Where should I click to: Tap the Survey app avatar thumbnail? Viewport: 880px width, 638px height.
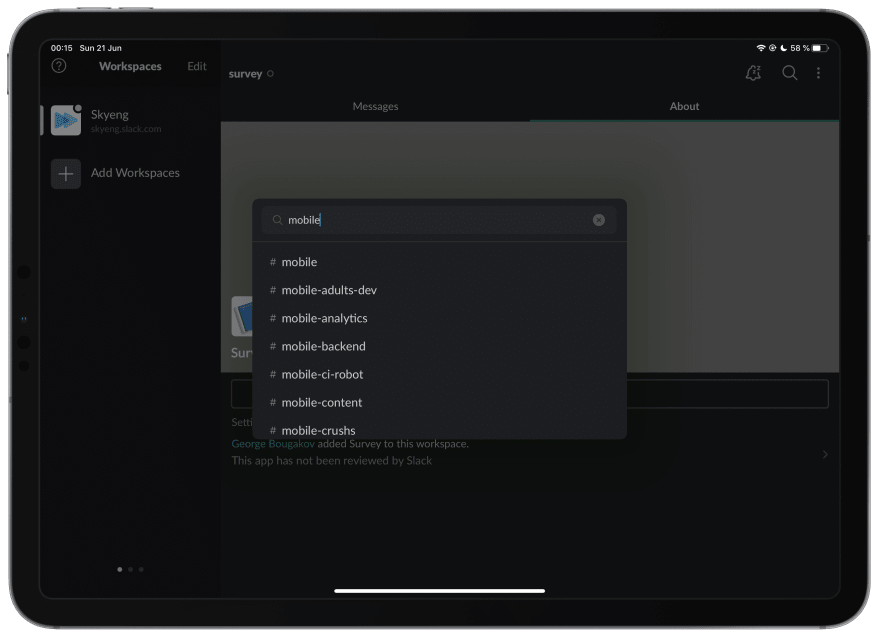pos(242,316)
